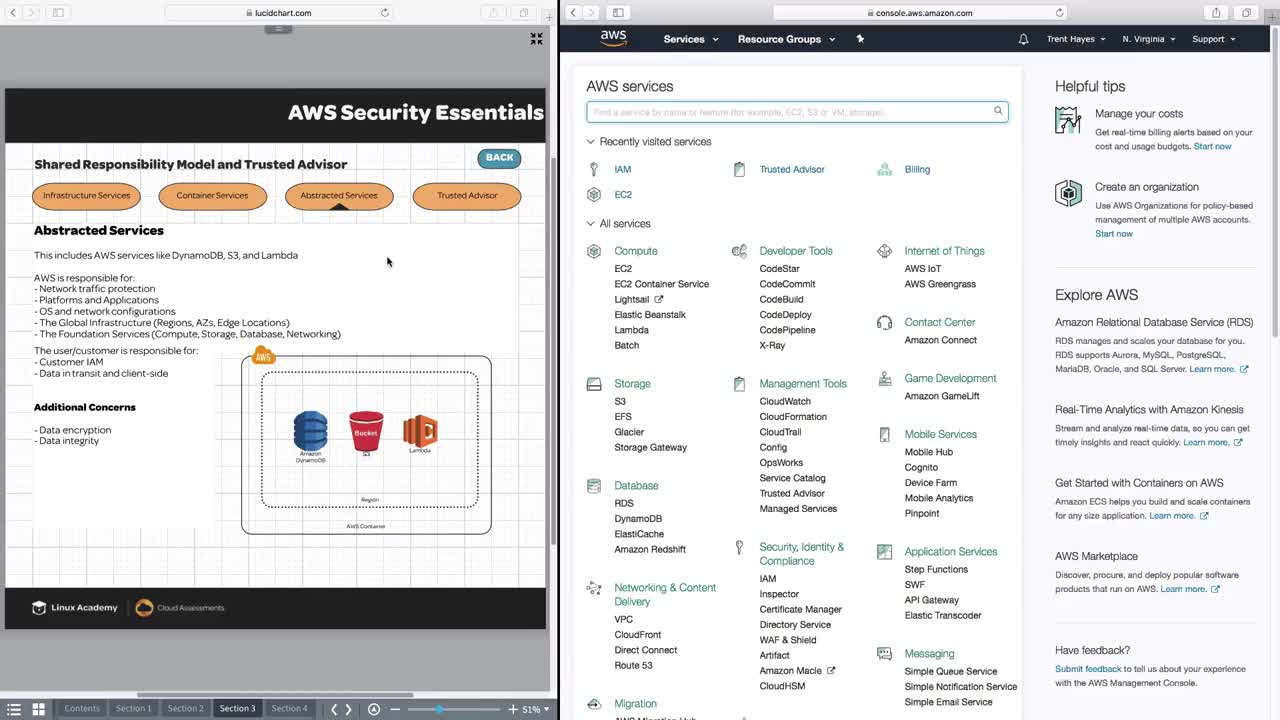
Task: Switch to the Contents tab in Lucidchart
Action: click(82, 708)
